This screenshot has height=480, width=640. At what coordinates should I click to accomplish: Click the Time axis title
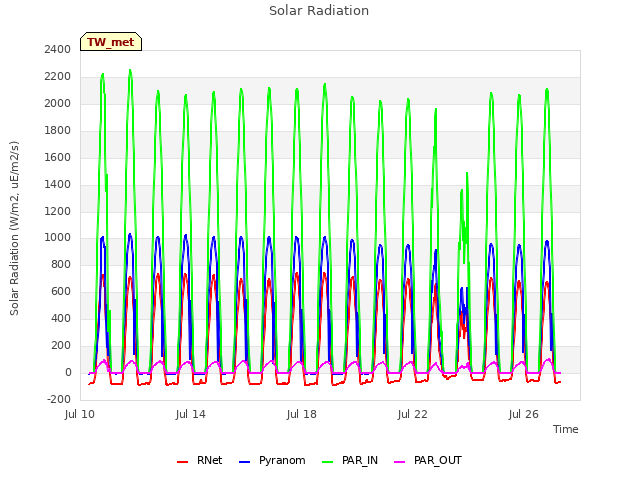point(566,429)
